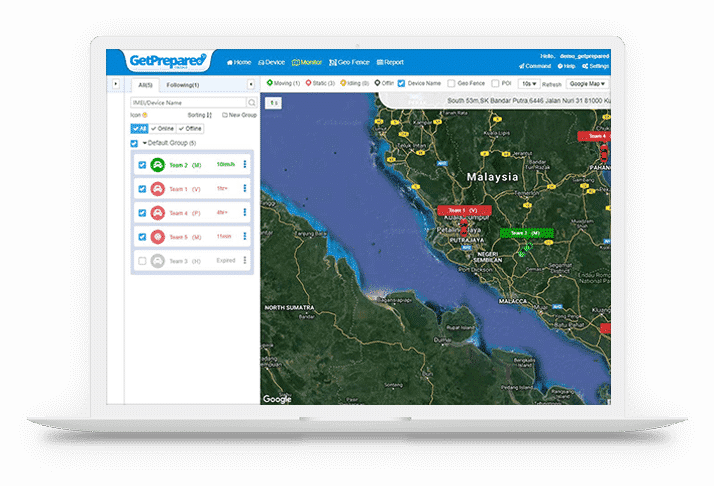
Task: Open Team 2 more options menu
Action: click(245, 164)
